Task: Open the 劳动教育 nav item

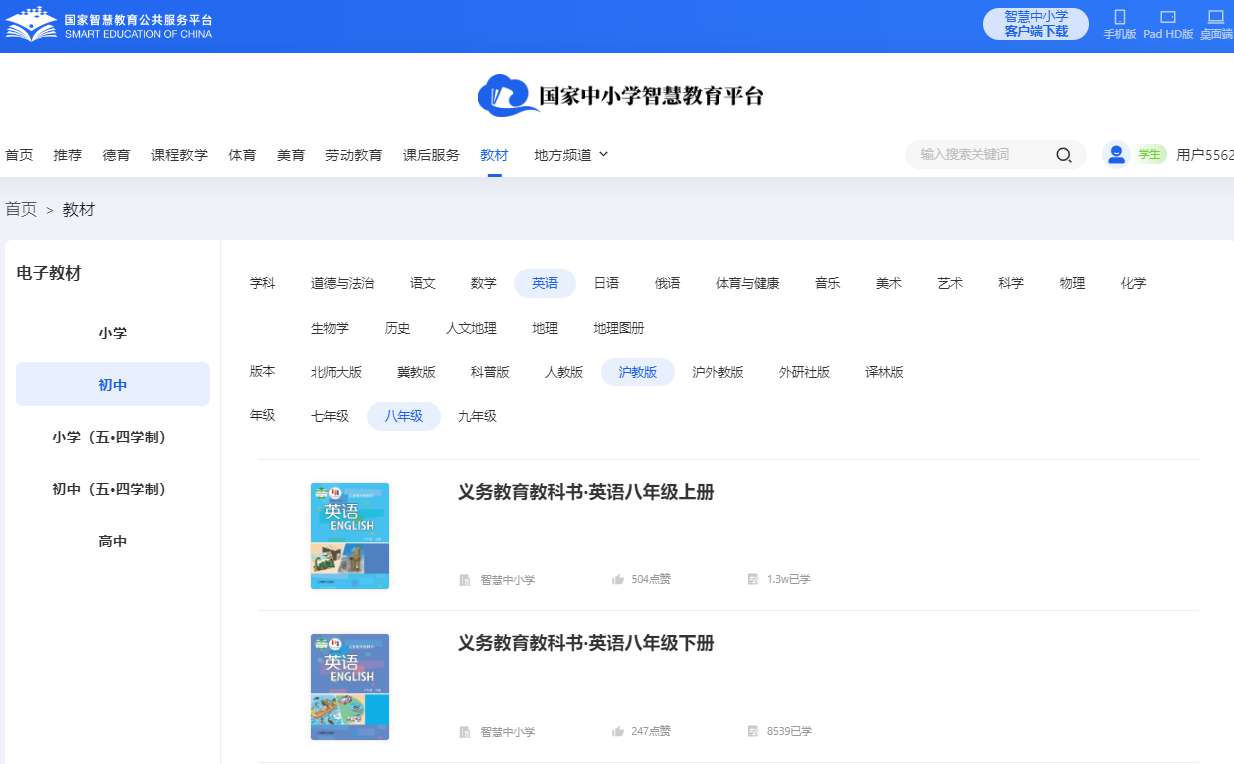Action: pos(353,155)
